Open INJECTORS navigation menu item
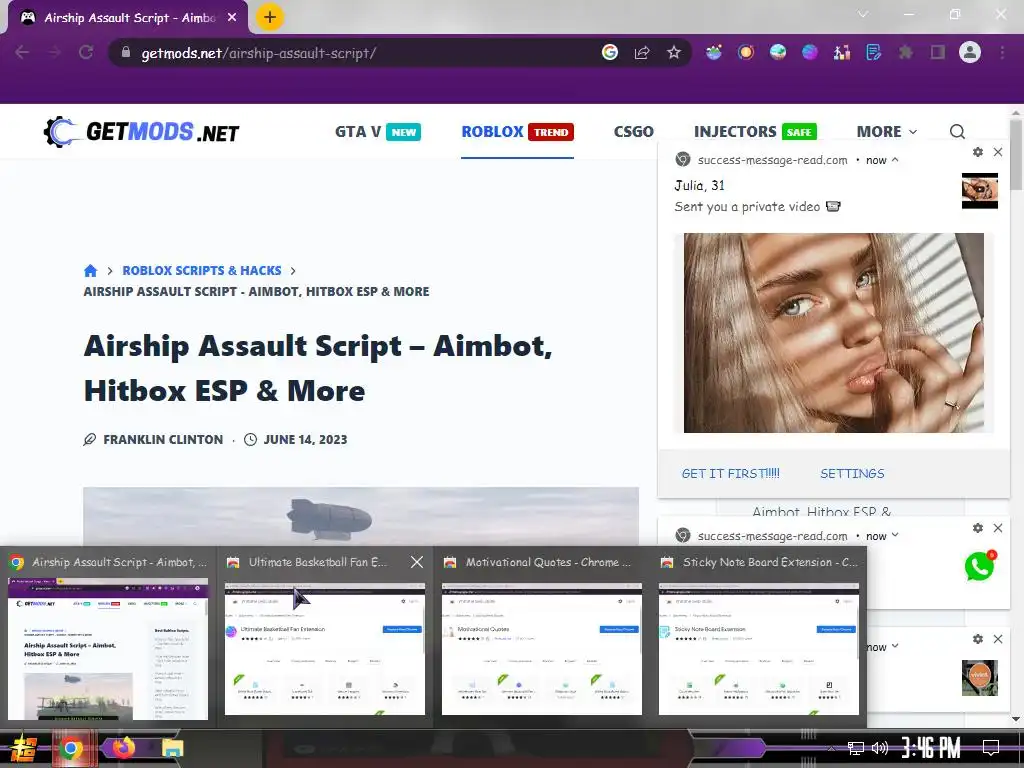 tap(755, 132)
